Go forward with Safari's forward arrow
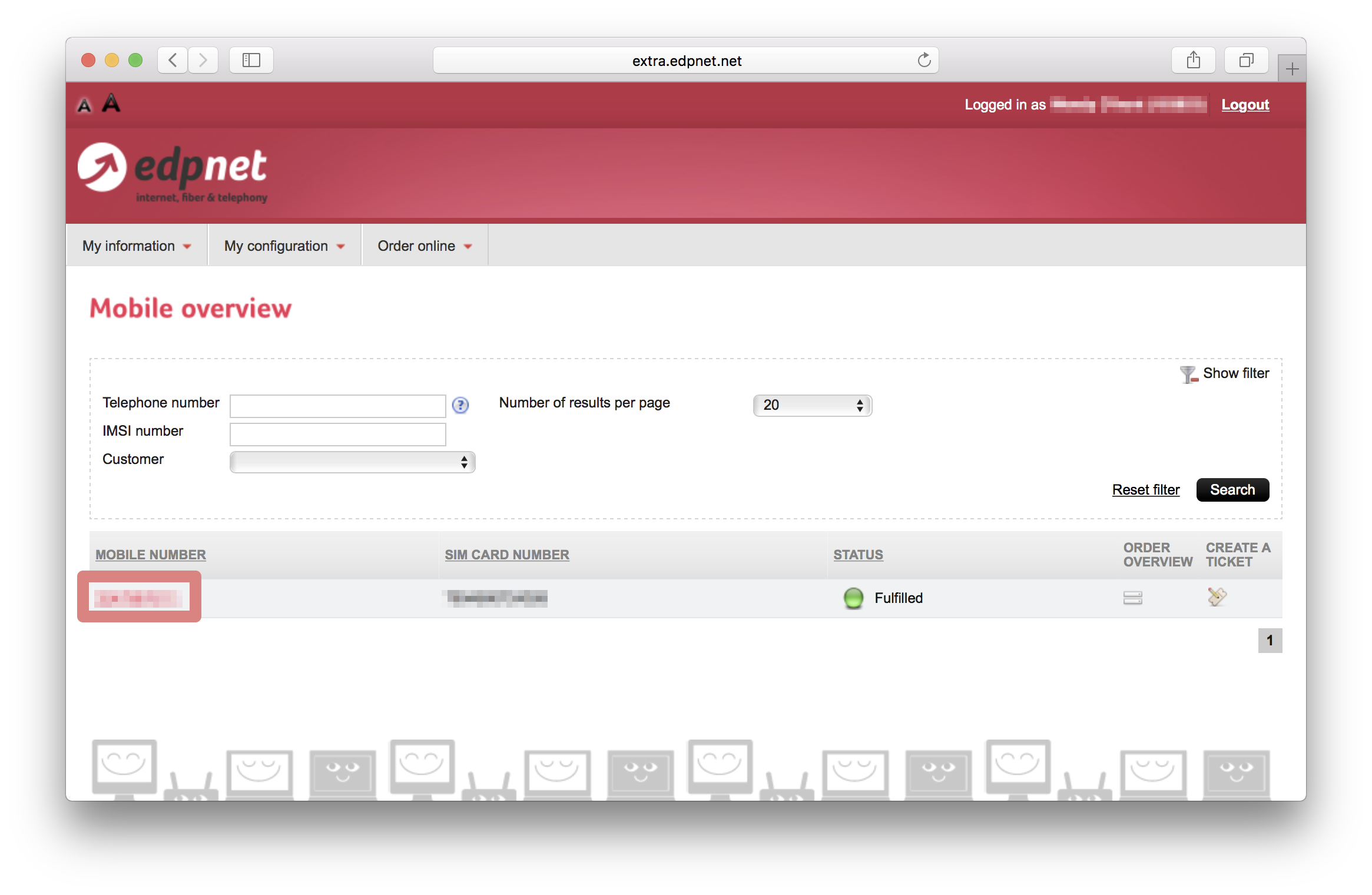 tap(203, 60)
